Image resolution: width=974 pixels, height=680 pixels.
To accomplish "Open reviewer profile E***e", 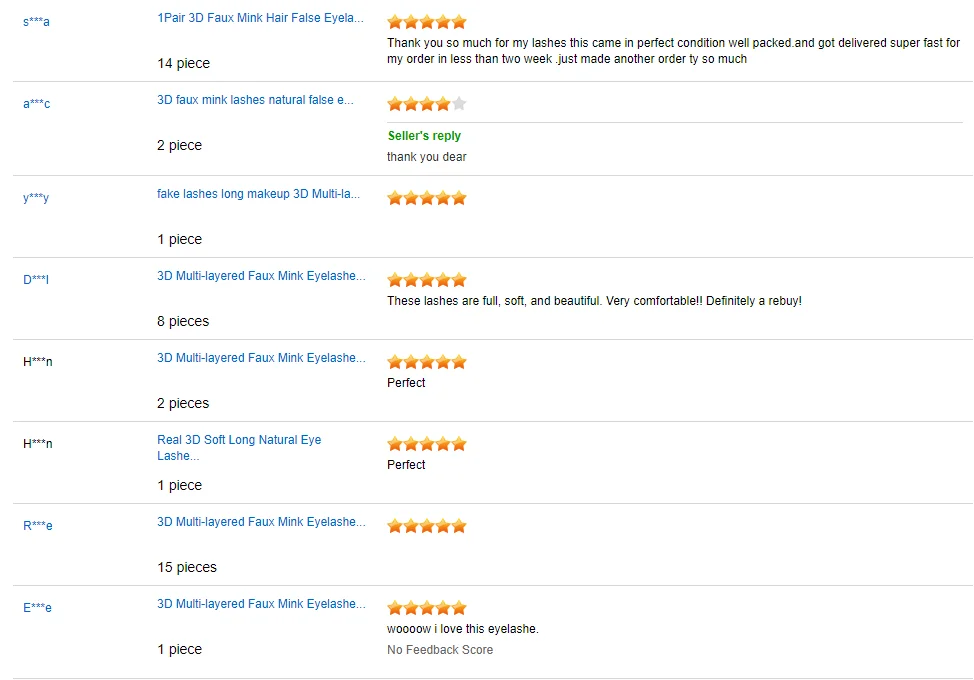I will tap(37, 607).
